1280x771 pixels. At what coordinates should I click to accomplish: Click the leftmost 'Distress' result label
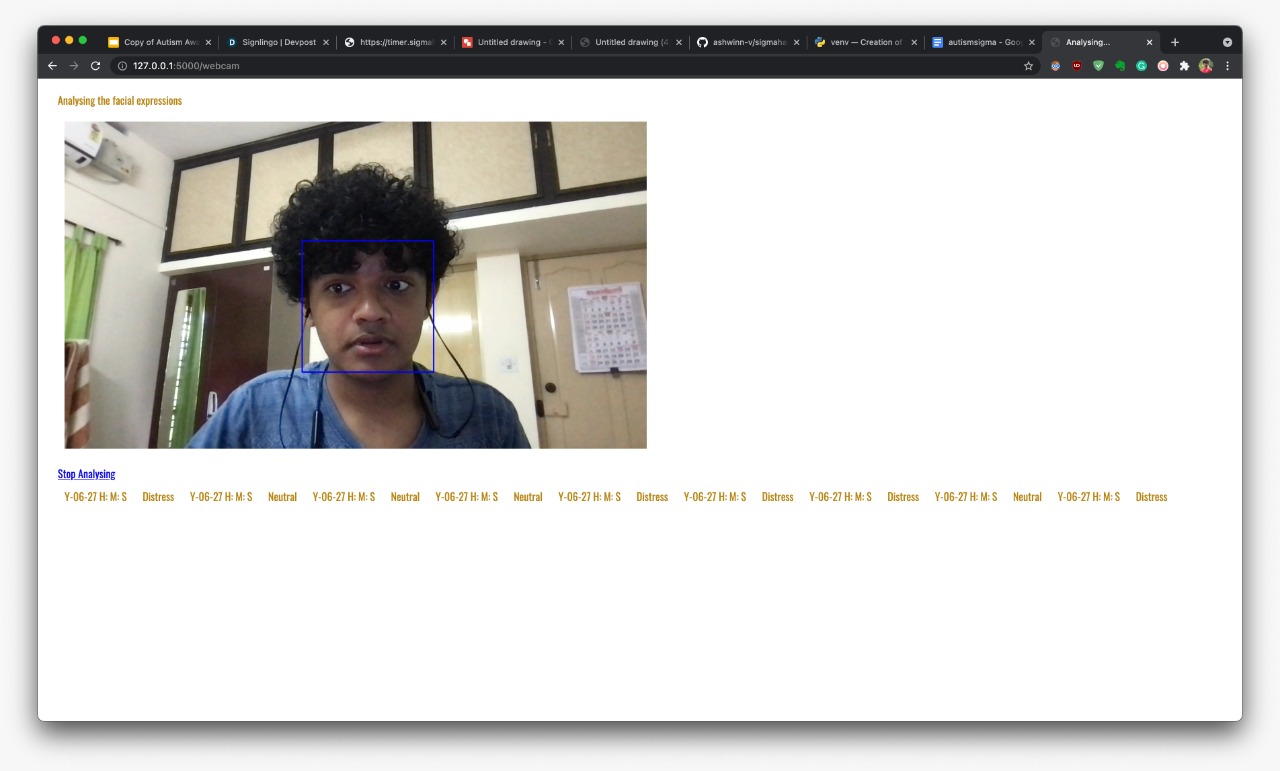coord(158,497)
